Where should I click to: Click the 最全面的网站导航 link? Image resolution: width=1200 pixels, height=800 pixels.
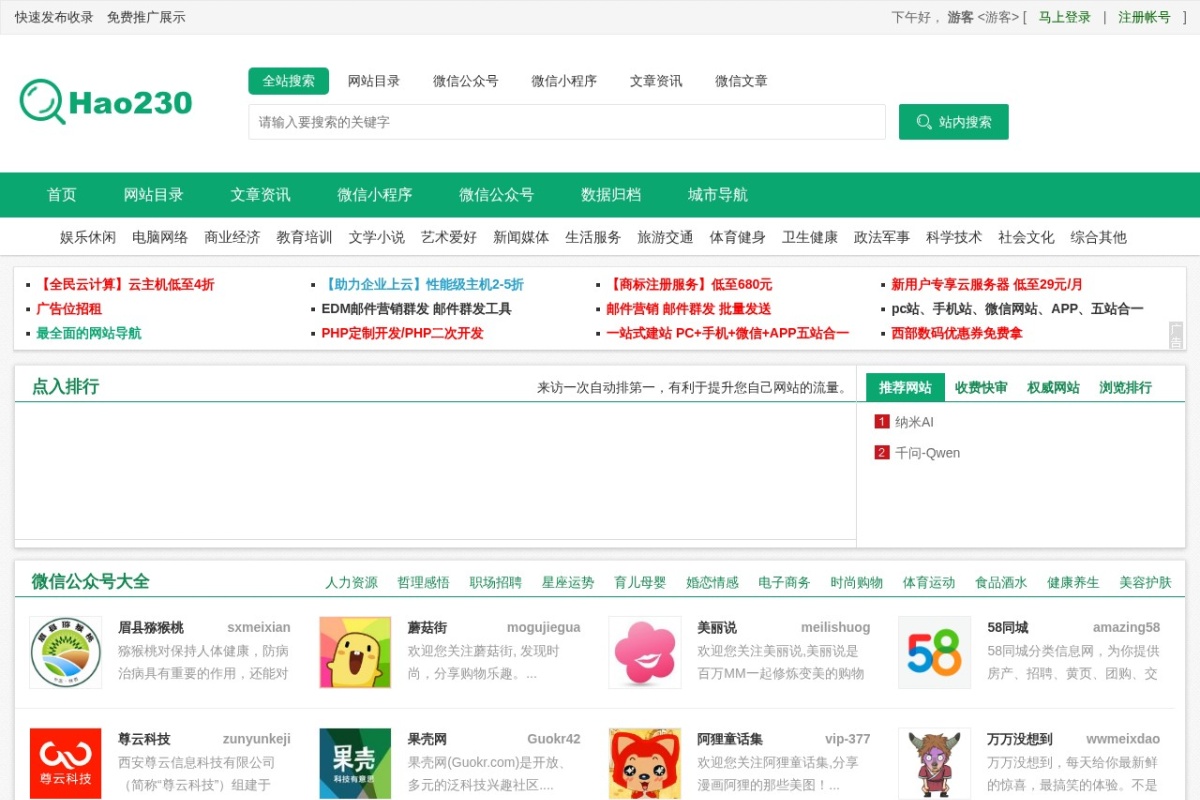[x=89, y=333]
